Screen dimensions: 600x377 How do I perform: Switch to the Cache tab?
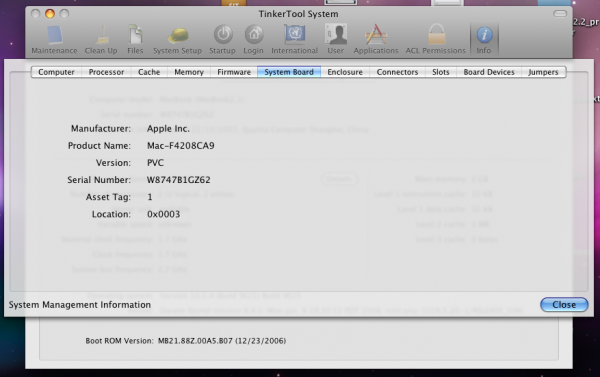[149, 72]
